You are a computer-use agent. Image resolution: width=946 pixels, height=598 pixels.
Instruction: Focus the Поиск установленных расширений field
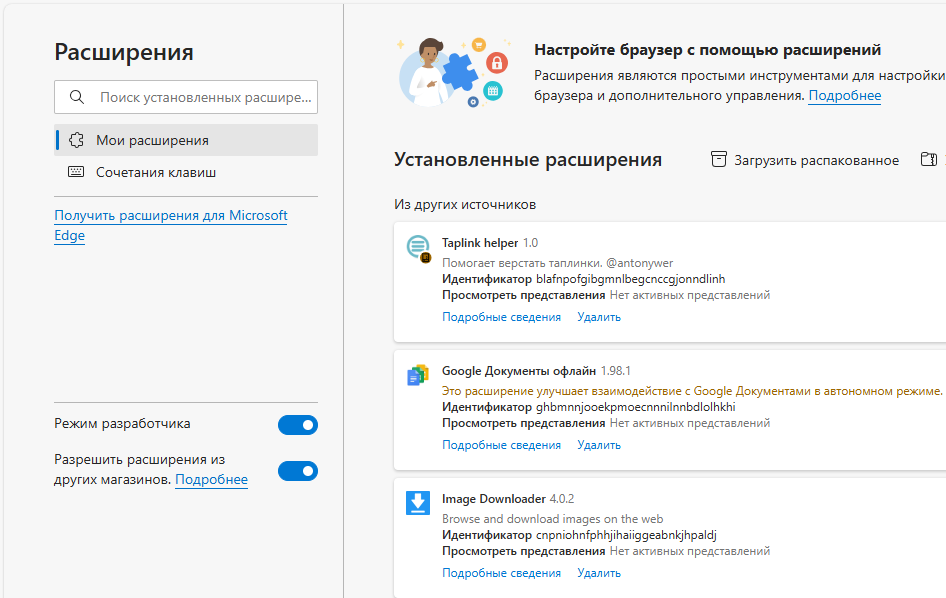(186, 97)
